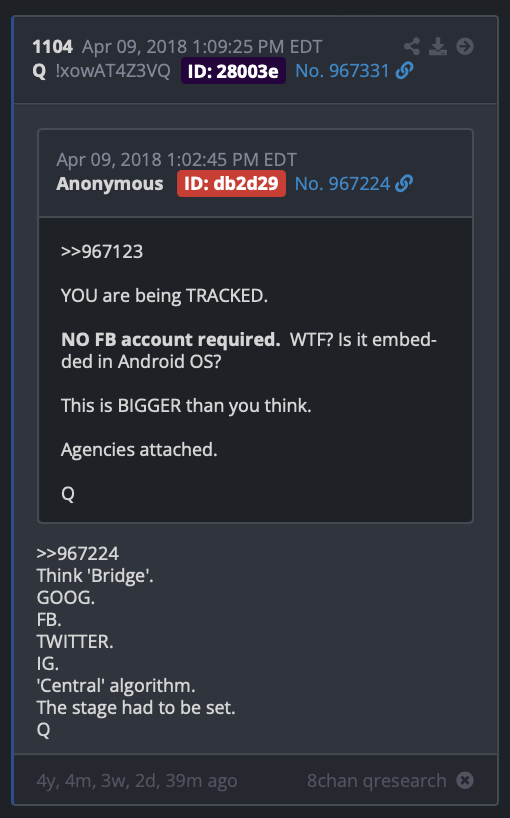Screen dimensions: 510x818
Task: Click the post number 1104
Action: click(53, 47)
